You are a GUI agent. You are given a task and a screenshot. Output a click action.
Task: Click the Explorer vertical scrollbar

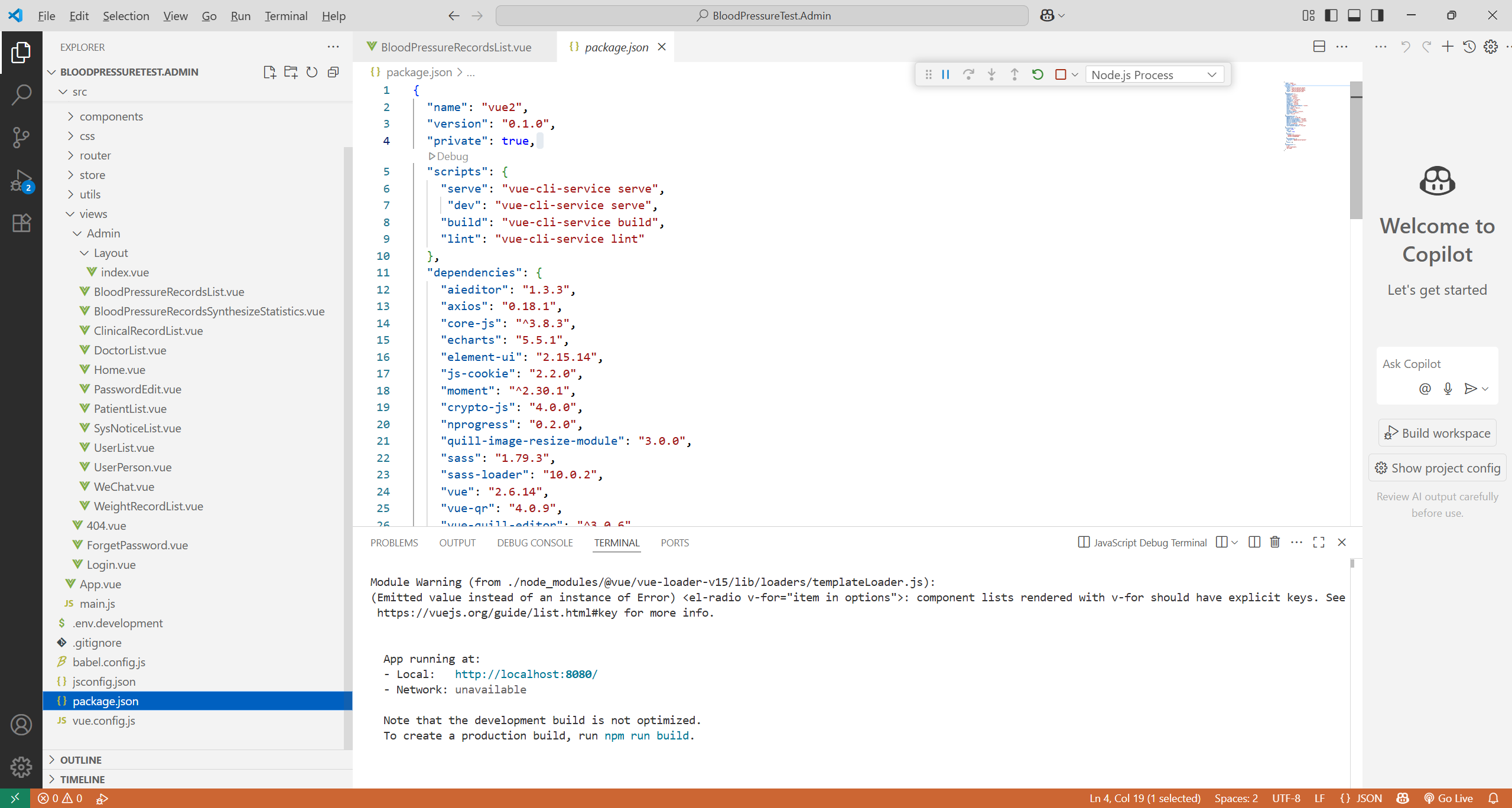[x=348, y=448]
